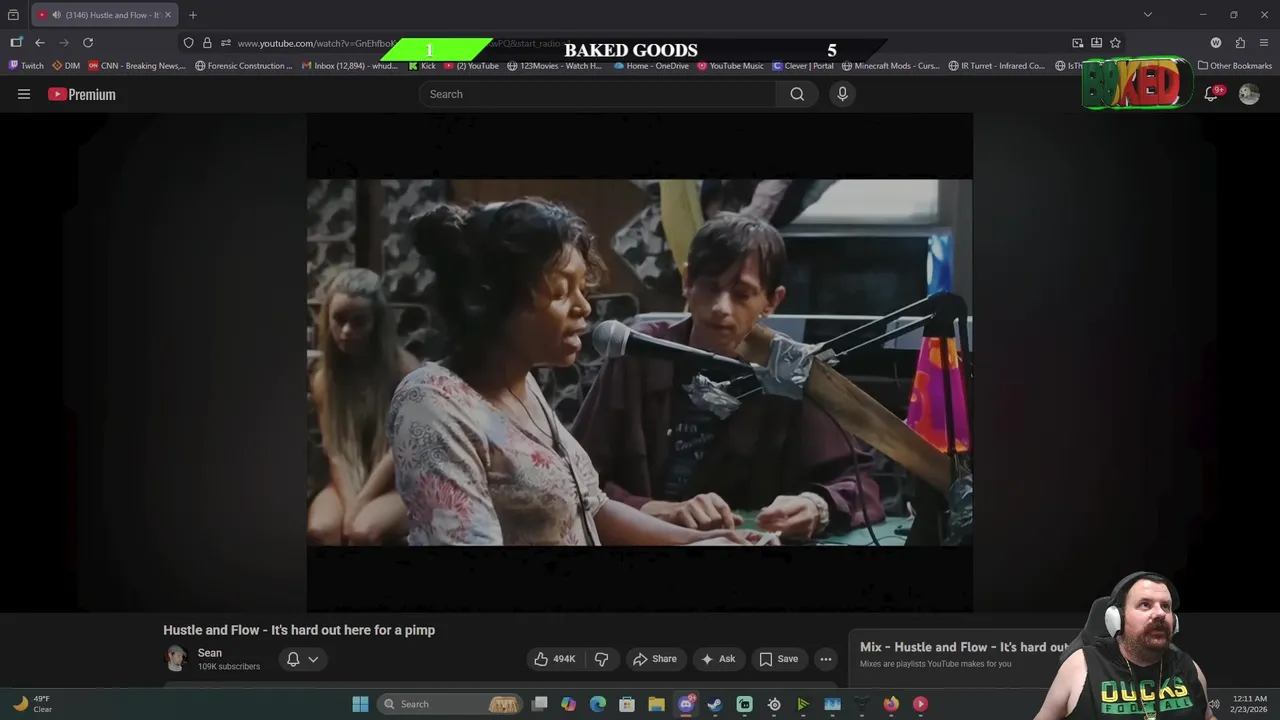Open the YouTube Music bookmark

[730, 66]
